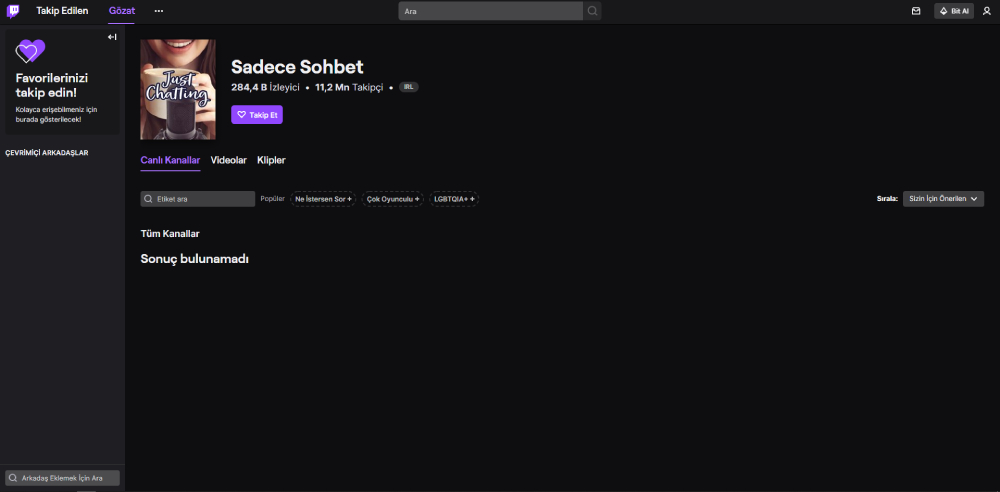Open the Twitch home logo
This screenshot has height=492, width=1000.
point(13,11)
